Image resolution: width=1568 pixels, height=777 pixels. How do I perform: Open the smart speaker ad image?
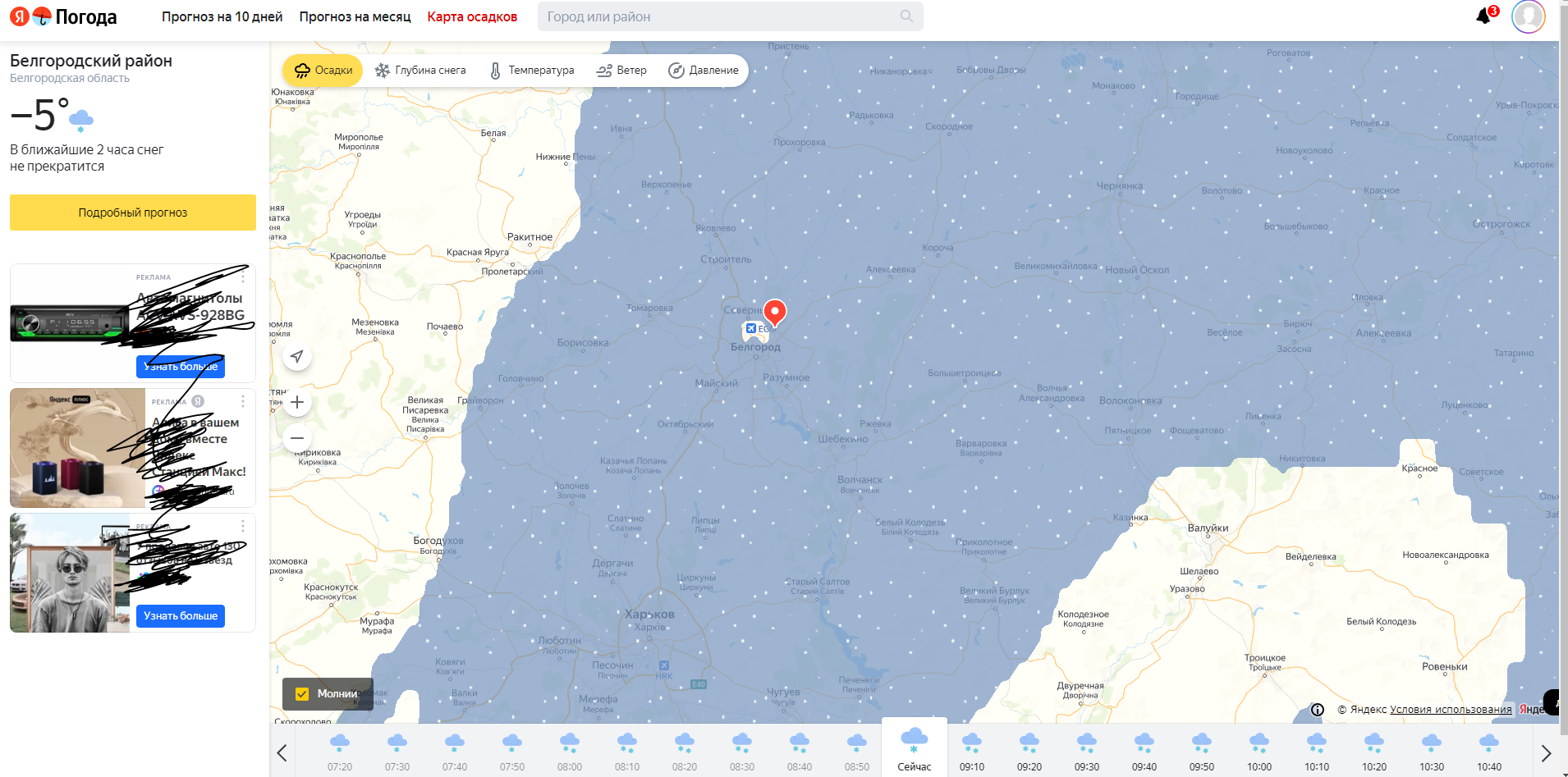pyautogui.click(x=77, y=448)
